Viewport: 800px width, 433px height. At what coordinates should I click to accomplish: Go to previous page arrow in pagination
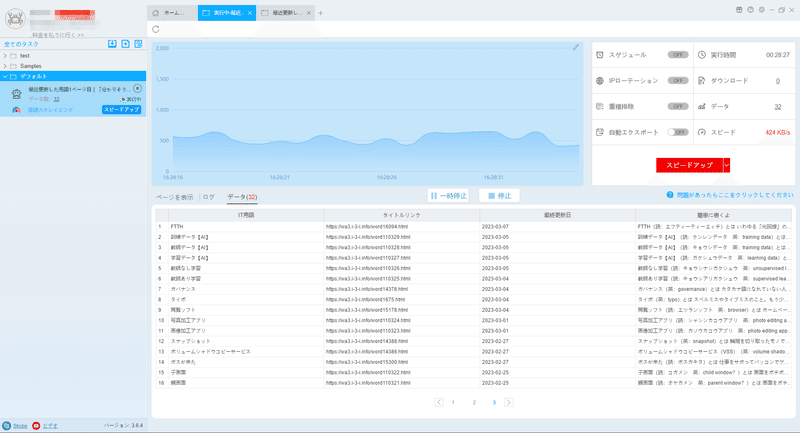(x=439, y=402)
